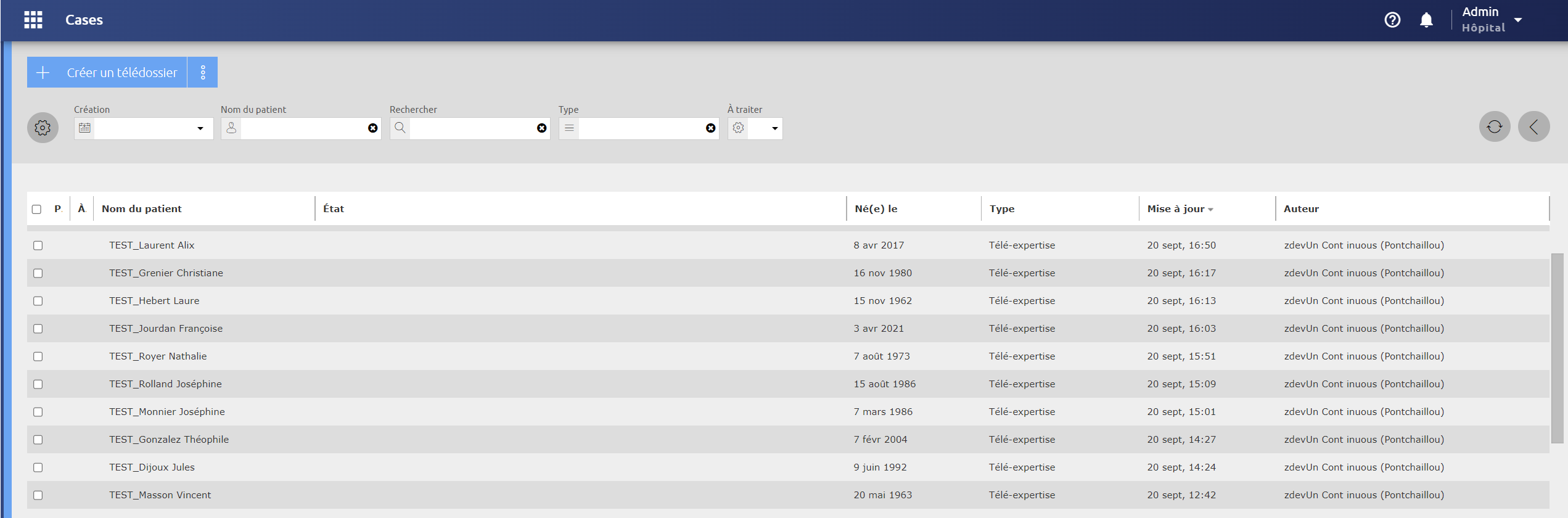Expand the Admin Hôpital user menu
This screenshot has height=518, width=1568.
(x=1492, y=20)
